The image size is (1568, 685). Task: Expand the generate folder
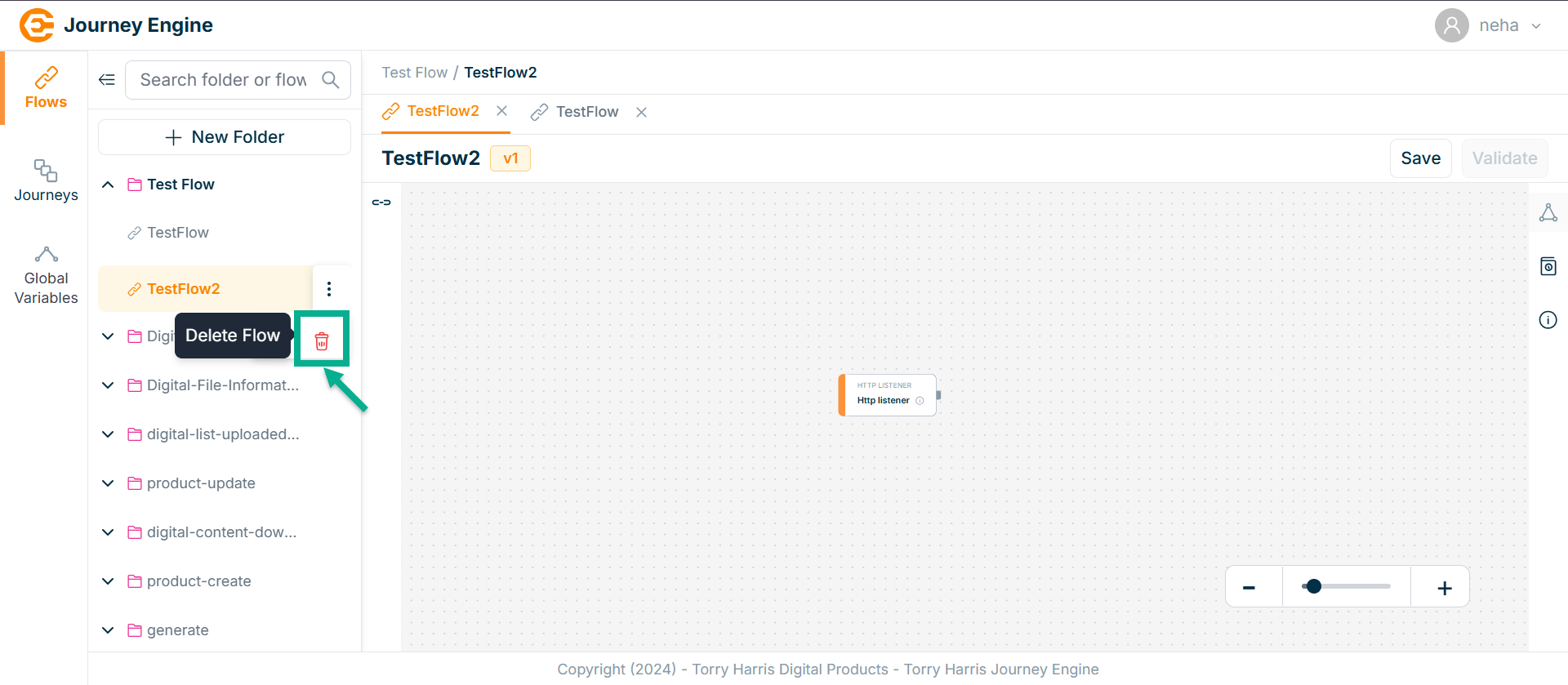click(108, 630)
